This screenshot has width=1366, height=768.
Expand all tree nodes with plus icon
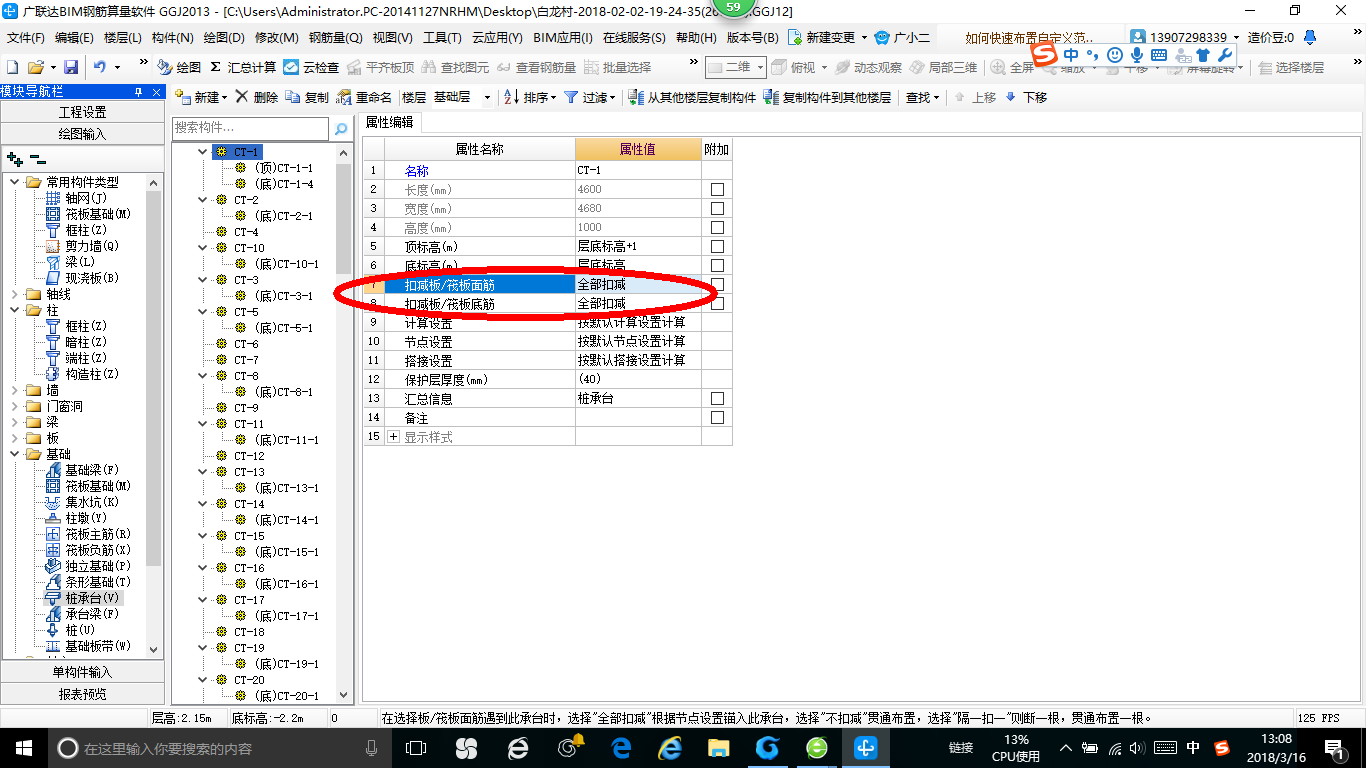(14, 159)
